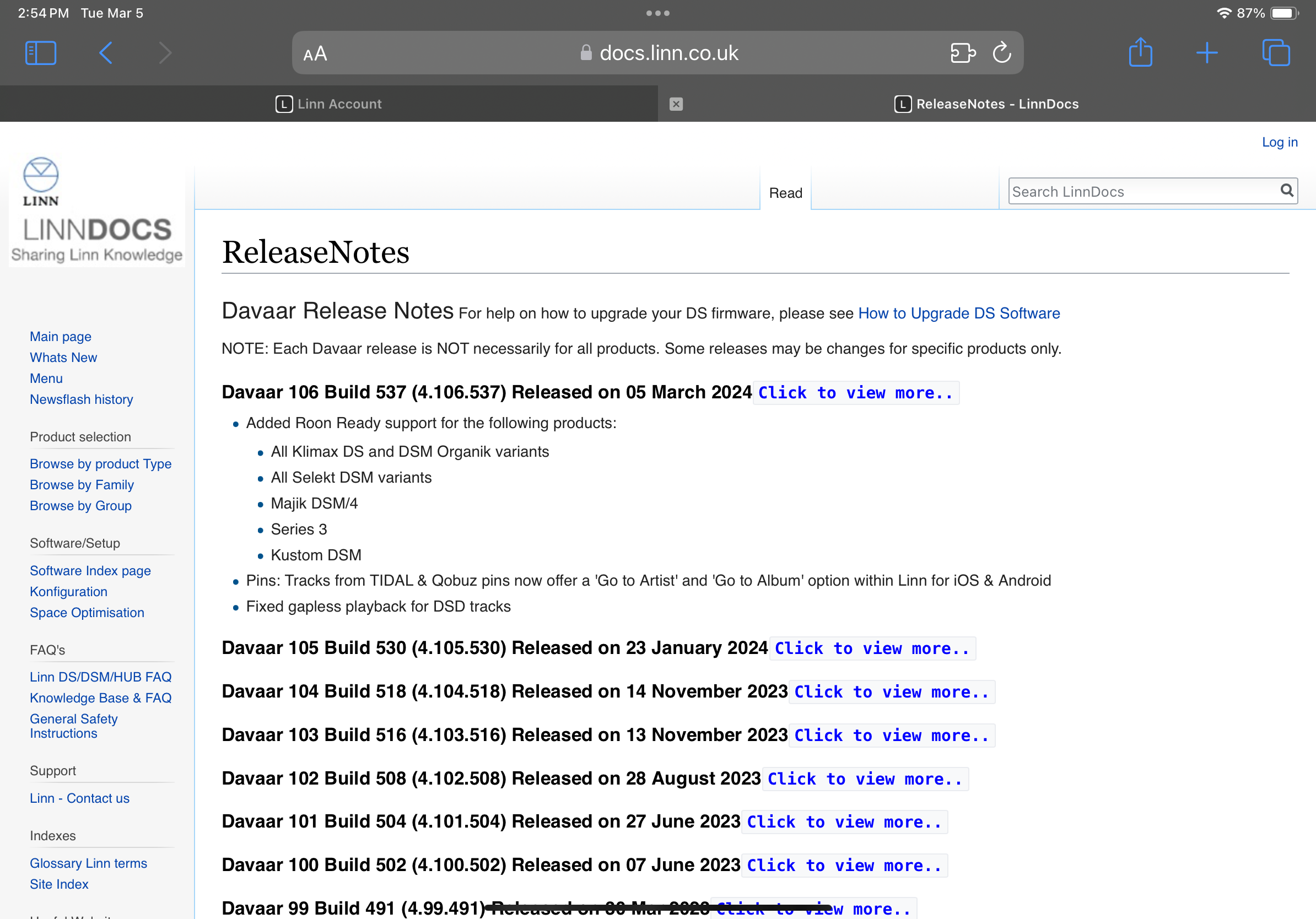Screen dimensions: 1316x919
Task: Expand Davaar 100 Build 502 notes
Action: click(x=844, y=866)
